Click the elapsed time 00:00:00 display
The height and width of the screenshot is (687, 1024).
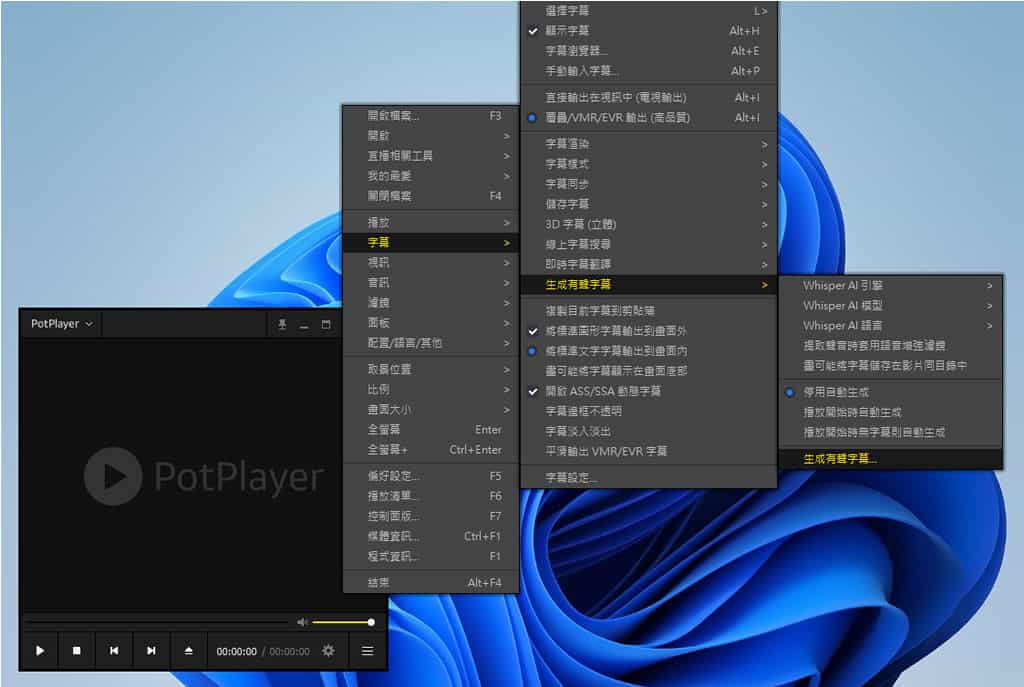point(236,651)
